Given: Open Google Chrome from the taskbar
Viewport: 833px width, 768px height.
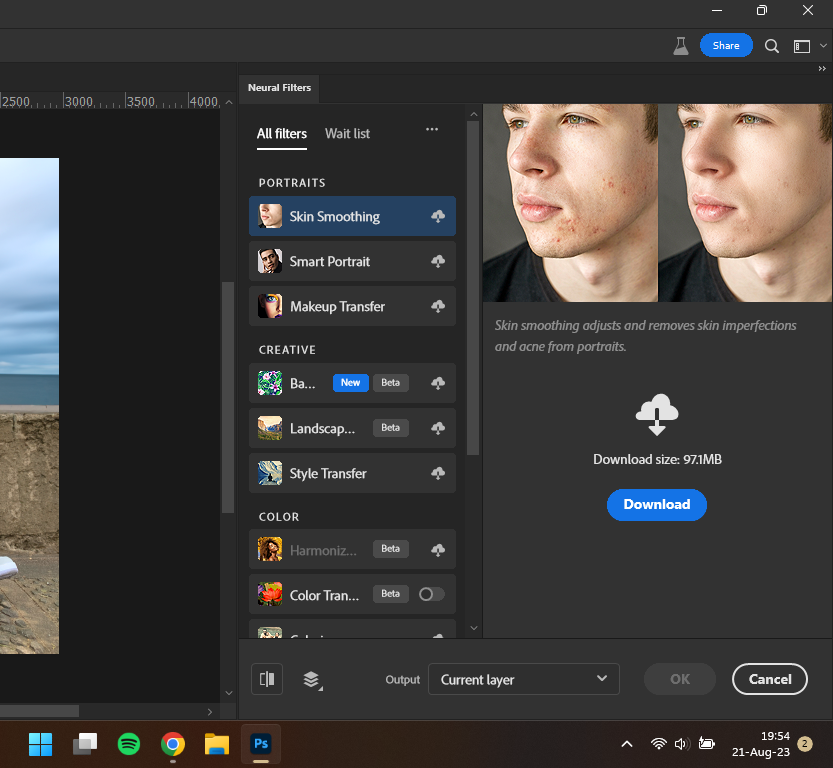Looking at the screenshot, I should [x=173, y=744].
